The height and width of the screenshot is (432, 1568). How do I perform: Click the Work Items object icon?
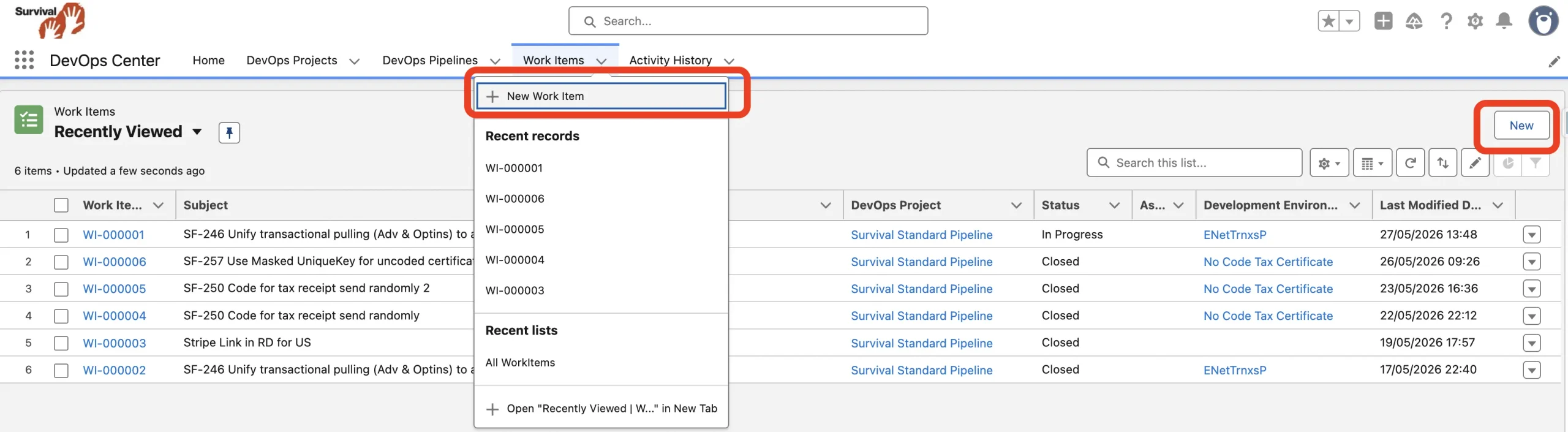pos(29,119)
